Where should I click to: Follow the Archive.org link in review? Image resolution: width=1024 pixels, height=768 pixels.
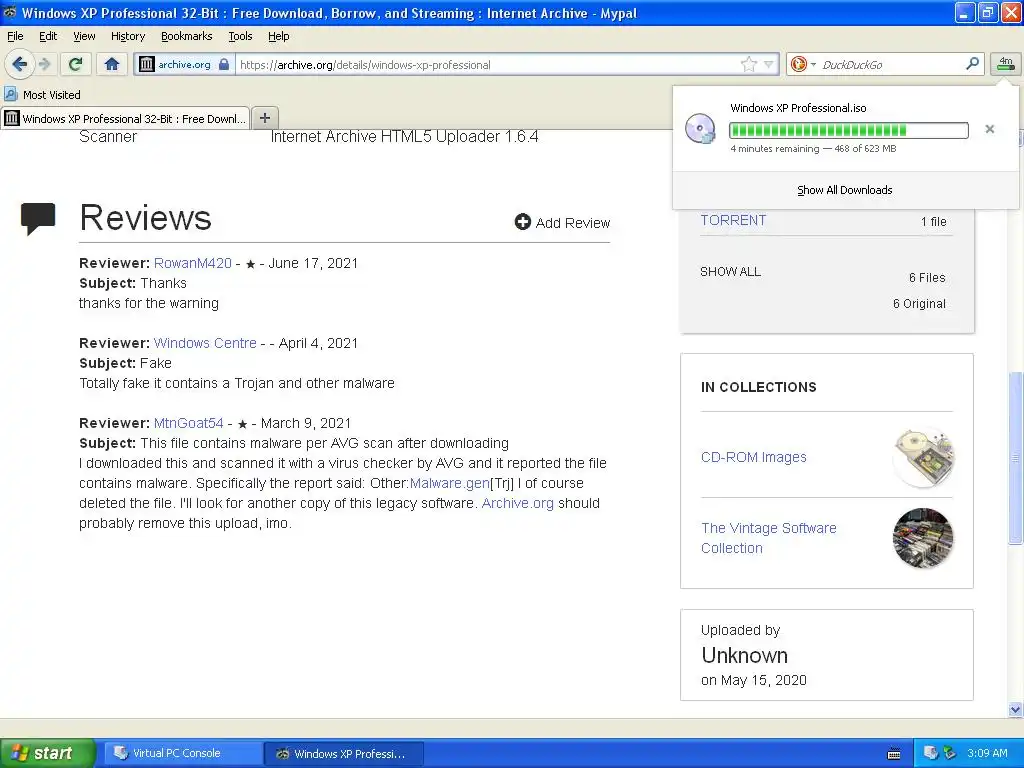(517, 504)
